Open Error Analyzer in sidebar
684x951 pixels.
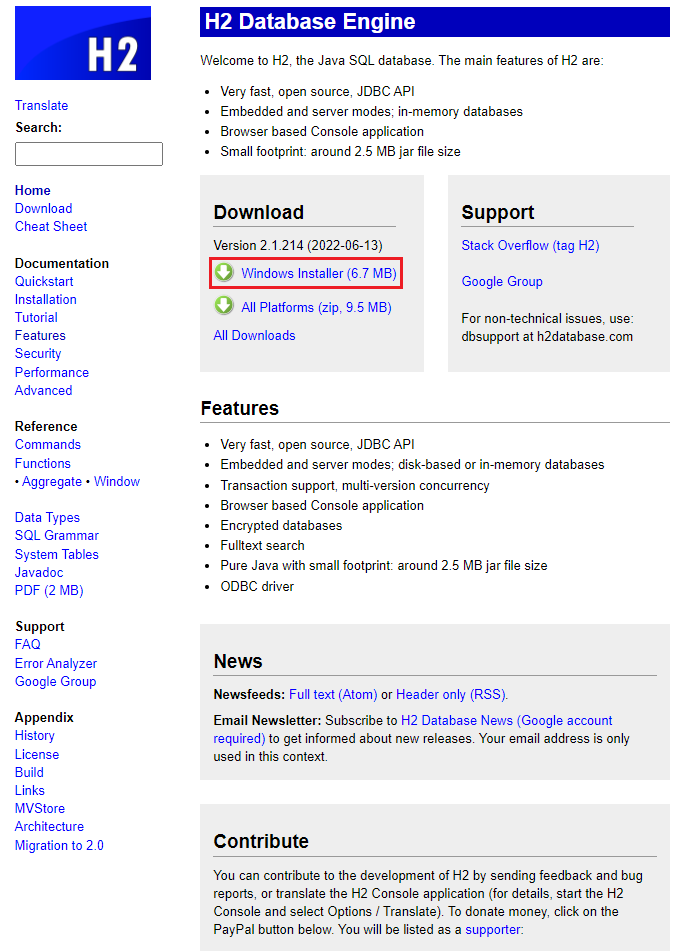56,663
